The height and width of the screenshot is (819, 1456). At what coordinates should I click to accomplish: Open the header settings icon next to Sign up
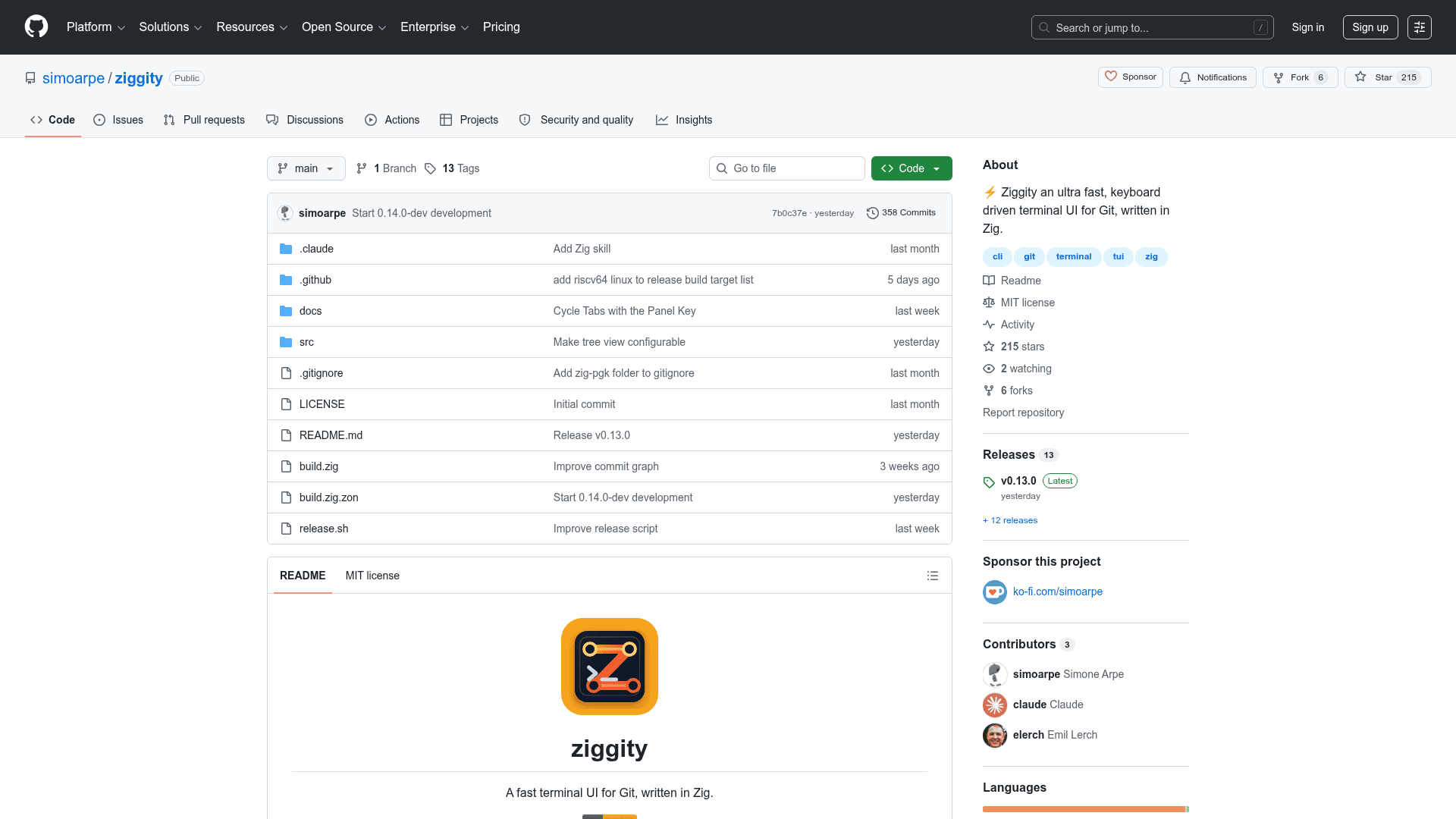tap(1419, 27)
